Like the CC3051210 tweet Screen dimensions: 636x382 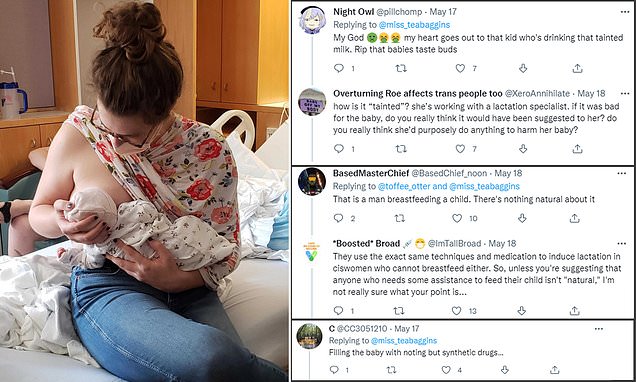[x=446, y=370]
